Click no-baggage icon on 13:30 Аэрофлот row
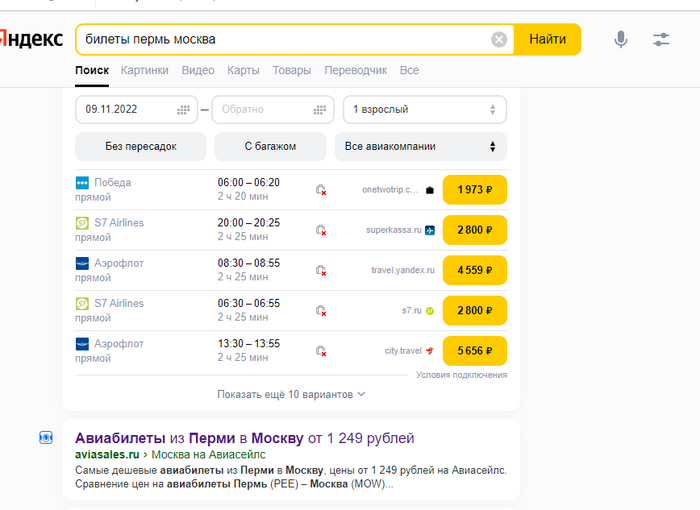Image resolution: width=700 pixels, height=510 pixels. 321,351
